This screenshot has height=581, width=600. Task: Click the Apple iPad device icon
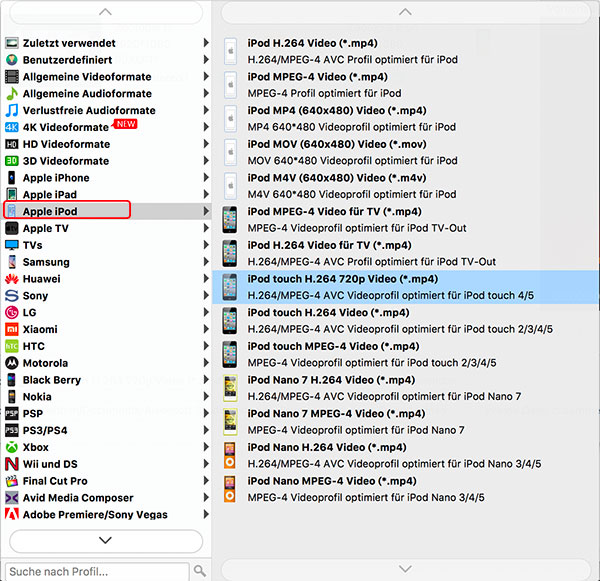pyautogui.click(x=12, y=194)
